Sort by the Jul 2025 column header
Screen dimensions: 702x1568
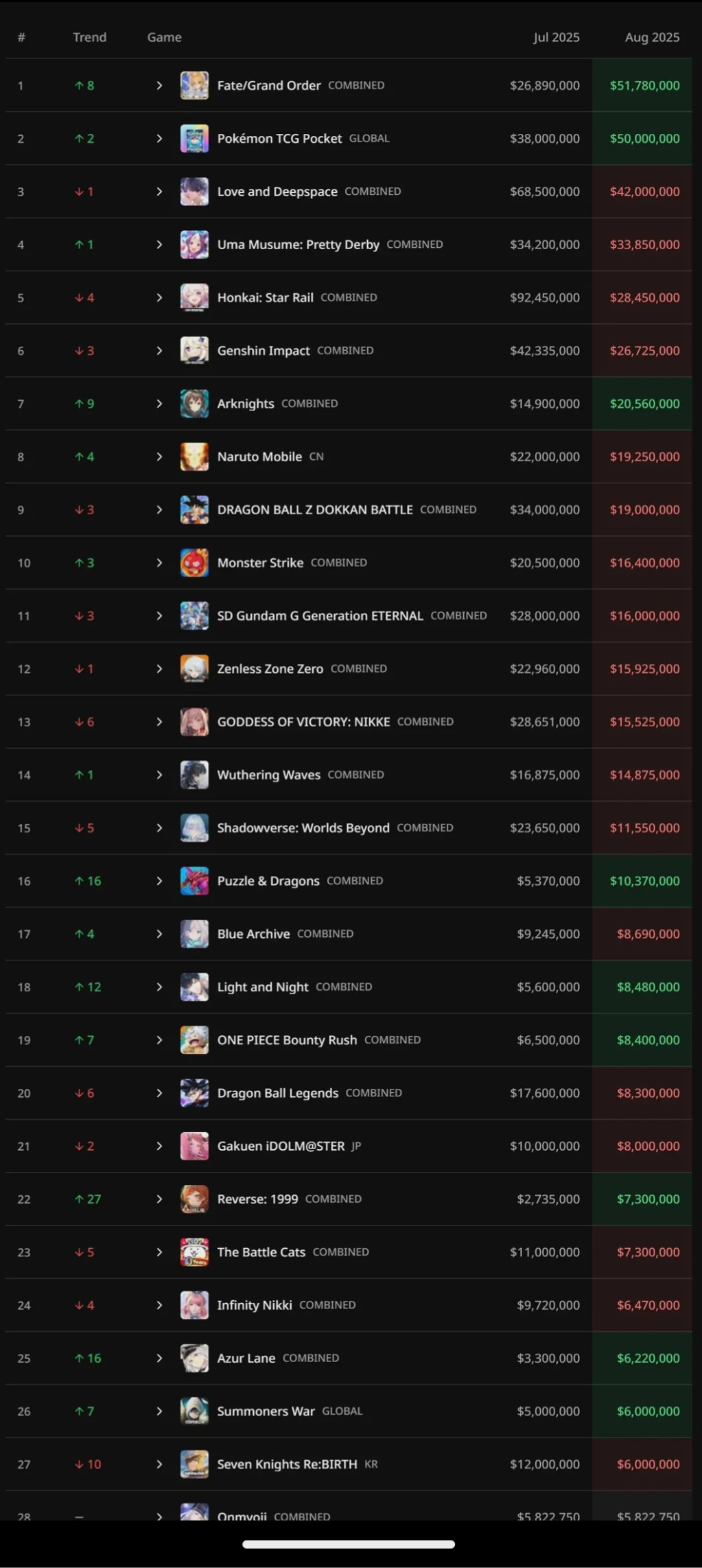point(557,37)
